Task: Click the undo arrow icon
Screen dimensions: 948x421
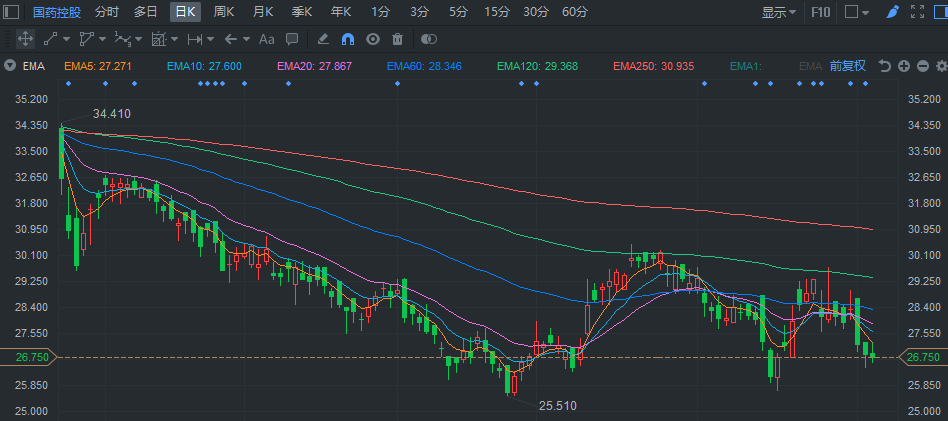Action: pos(885,67)
